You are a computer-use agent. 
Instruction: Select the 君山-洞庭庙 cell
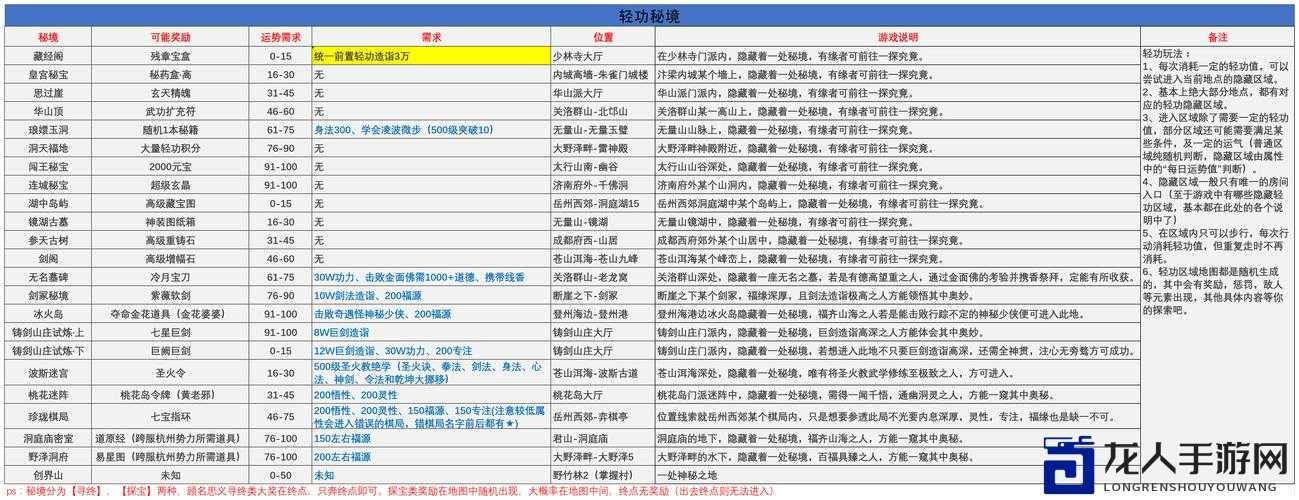(x=603, y=438)
